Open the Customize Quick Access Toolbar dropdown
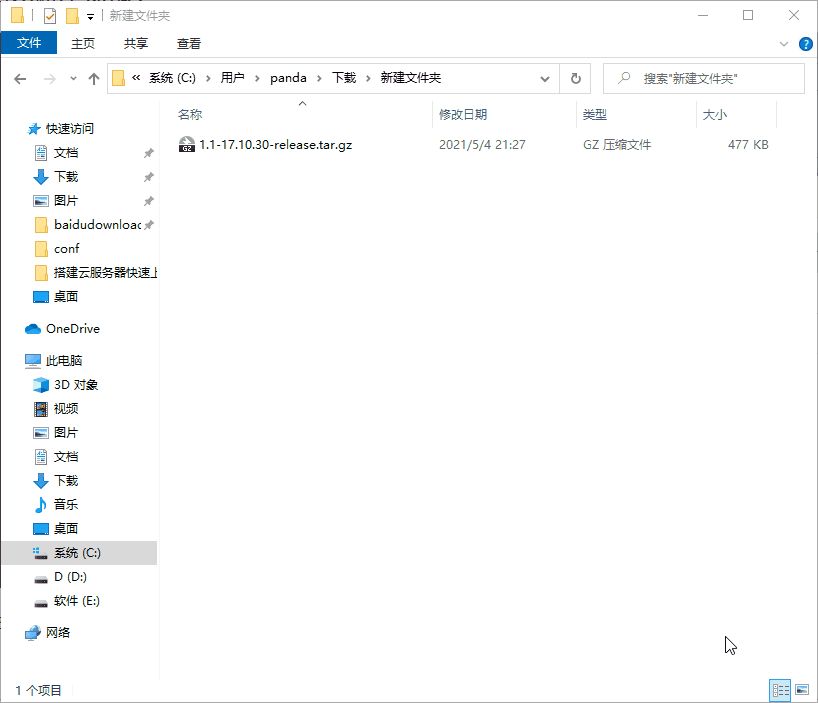This screenshot has height=703, width=818. 90,17
